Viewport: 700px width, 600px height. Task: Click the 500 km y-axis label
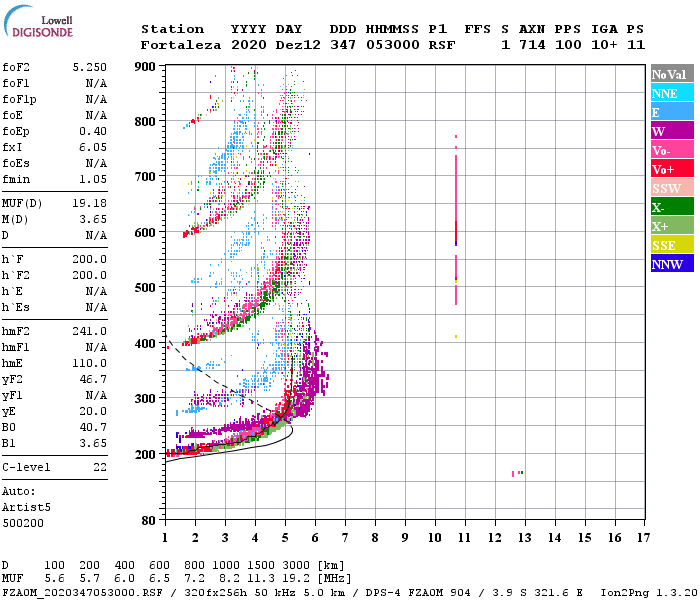tap(145, 288)
